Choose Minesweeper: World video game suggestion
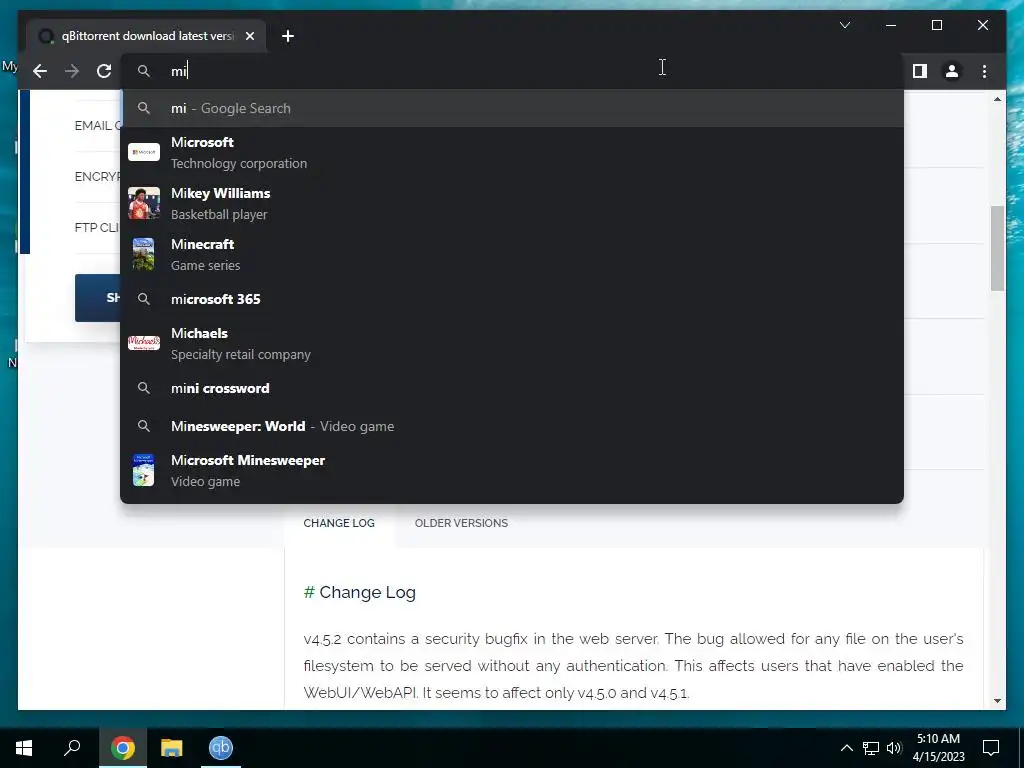Image resolution: width=1024 pixels, height=768 pixels. pyautogui.click(x=512, y=426)
